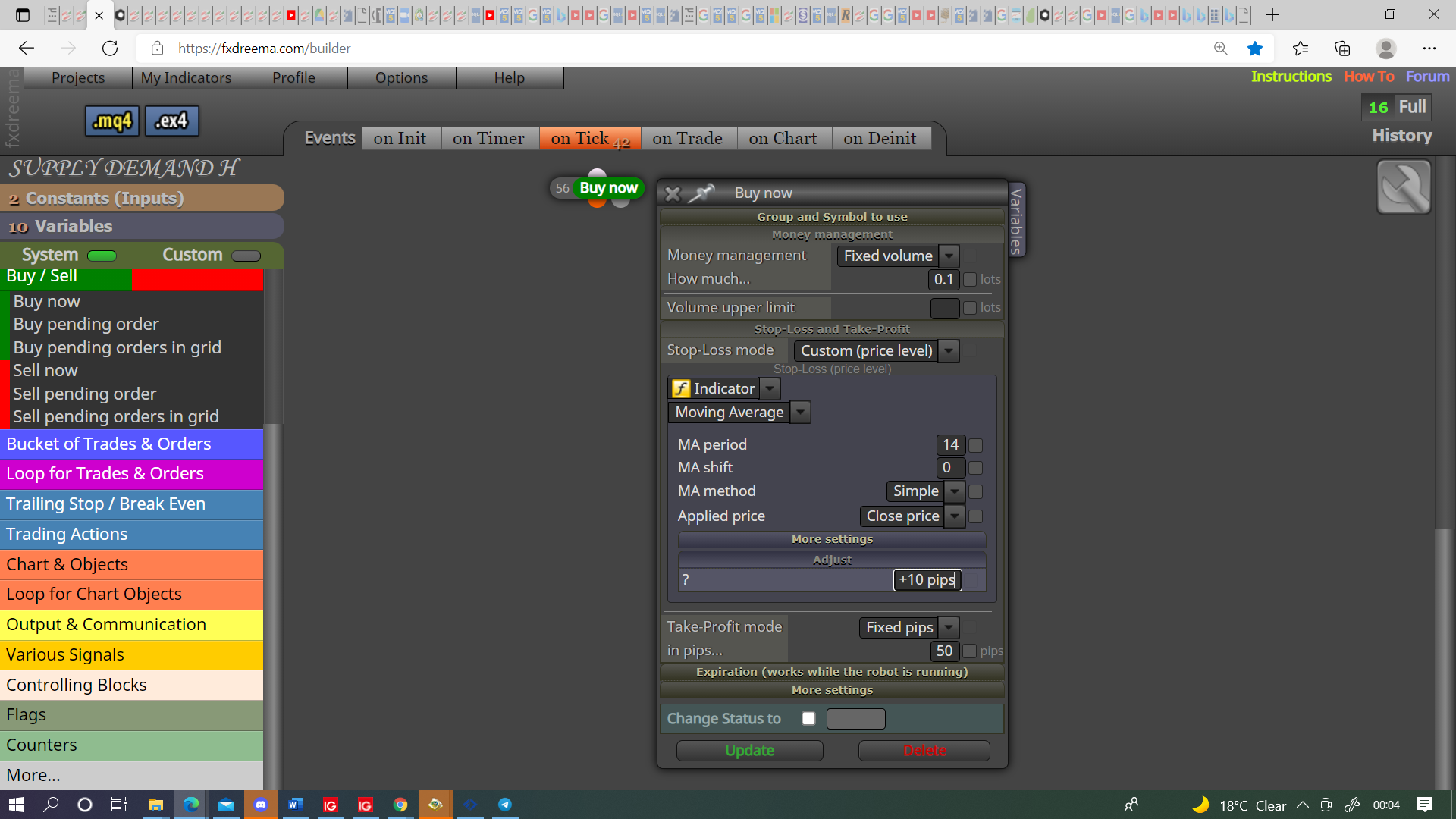This screenshot has width=1456, height=819.
Task: Check the Take-Profit pips checkbox
Action: pyautogui.click(x=969, y=651)
